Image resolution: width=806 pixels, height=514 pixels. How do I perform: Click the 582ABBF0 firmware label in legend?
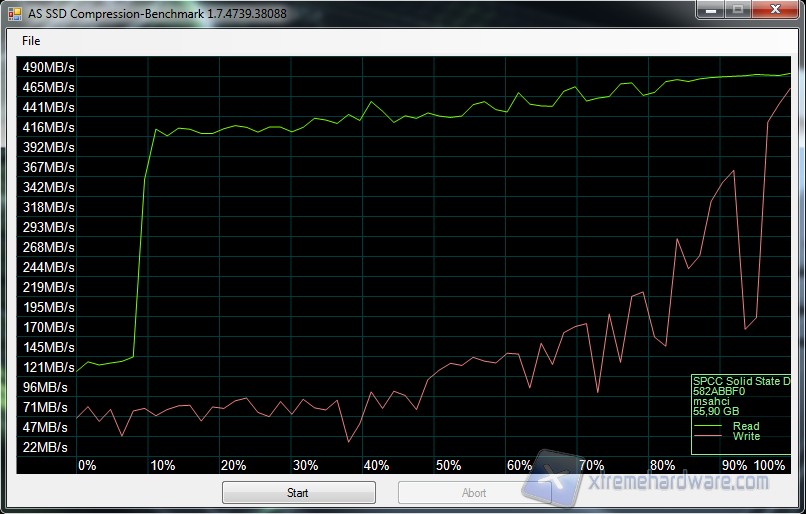coord(718,391)
